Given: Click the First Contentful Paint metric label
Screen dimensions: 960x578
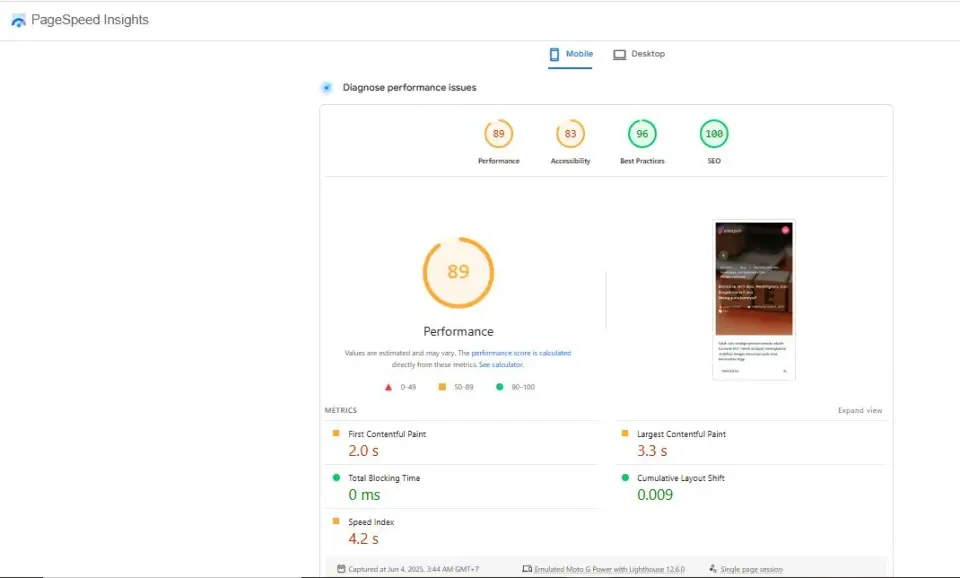Looking at the screenshot, I should point(387,434).
